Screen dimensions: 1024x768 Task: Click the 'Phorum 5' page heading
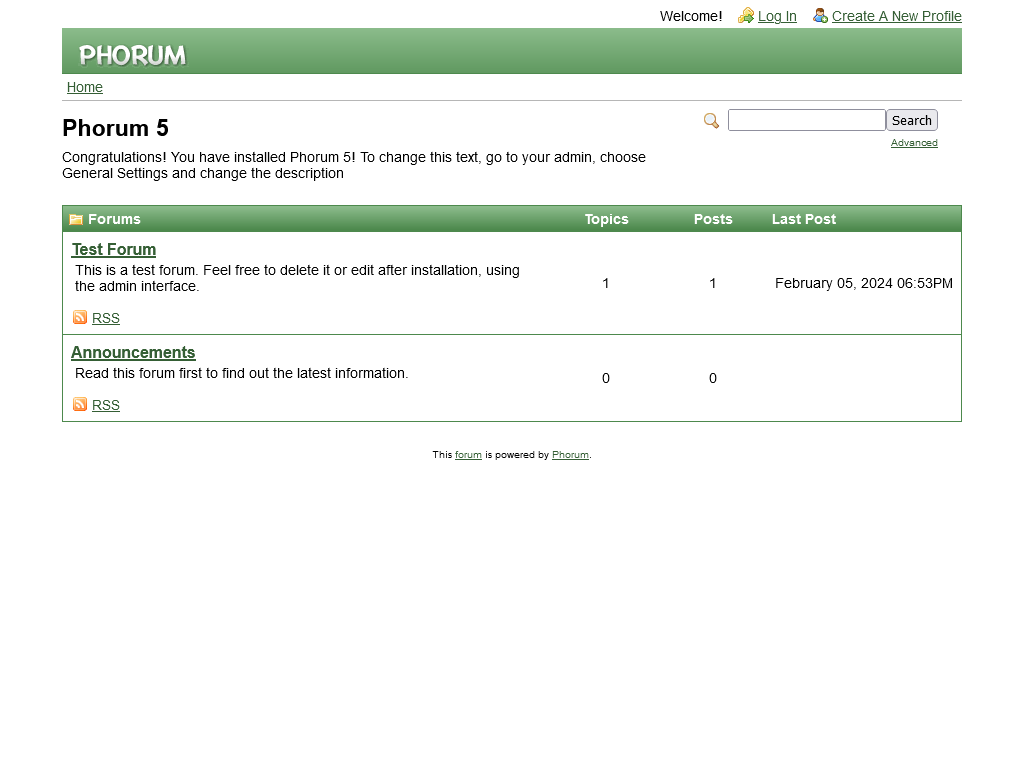[x=116, y=128]
